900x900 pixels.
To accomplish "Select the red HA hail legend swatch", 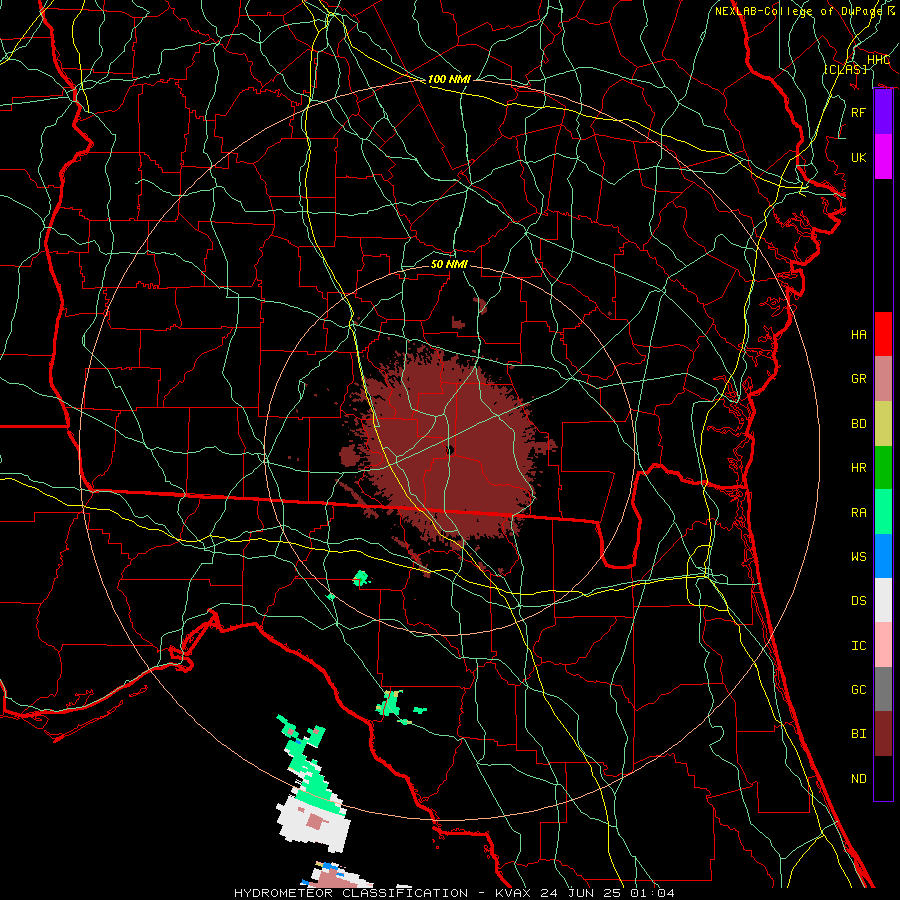I will click(883, 334).
